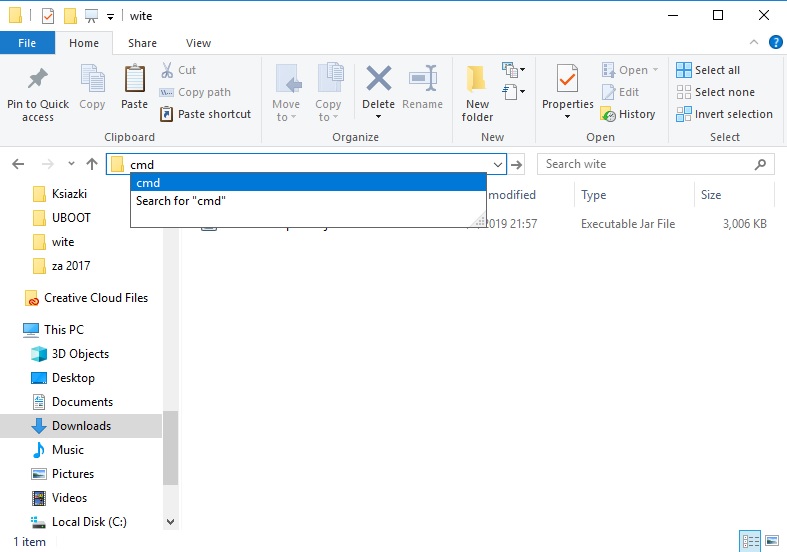Click the navigation pane scroll-down arrow

coord(171,522)
